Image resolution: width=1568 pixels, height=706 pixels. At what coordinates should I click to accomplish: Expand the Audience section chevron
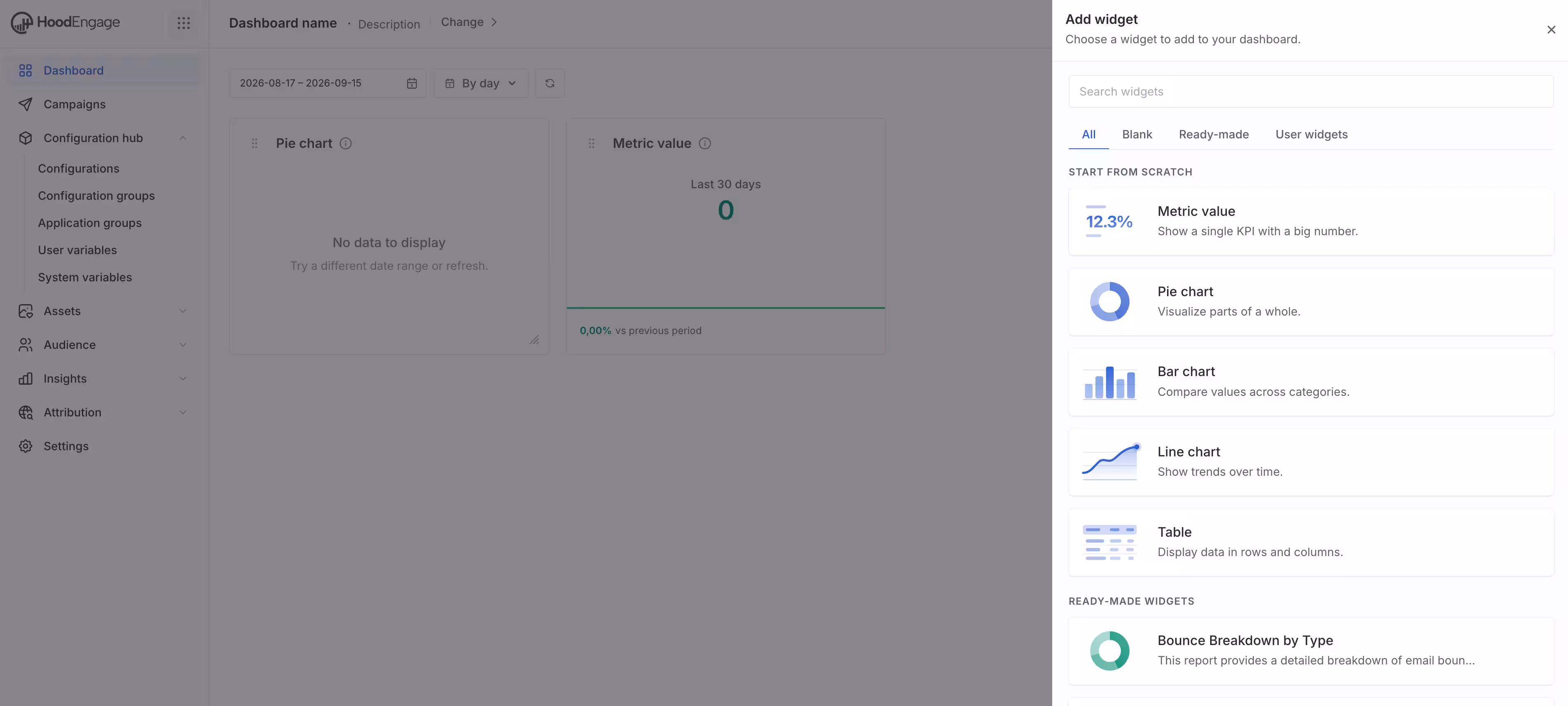[183, 345]
